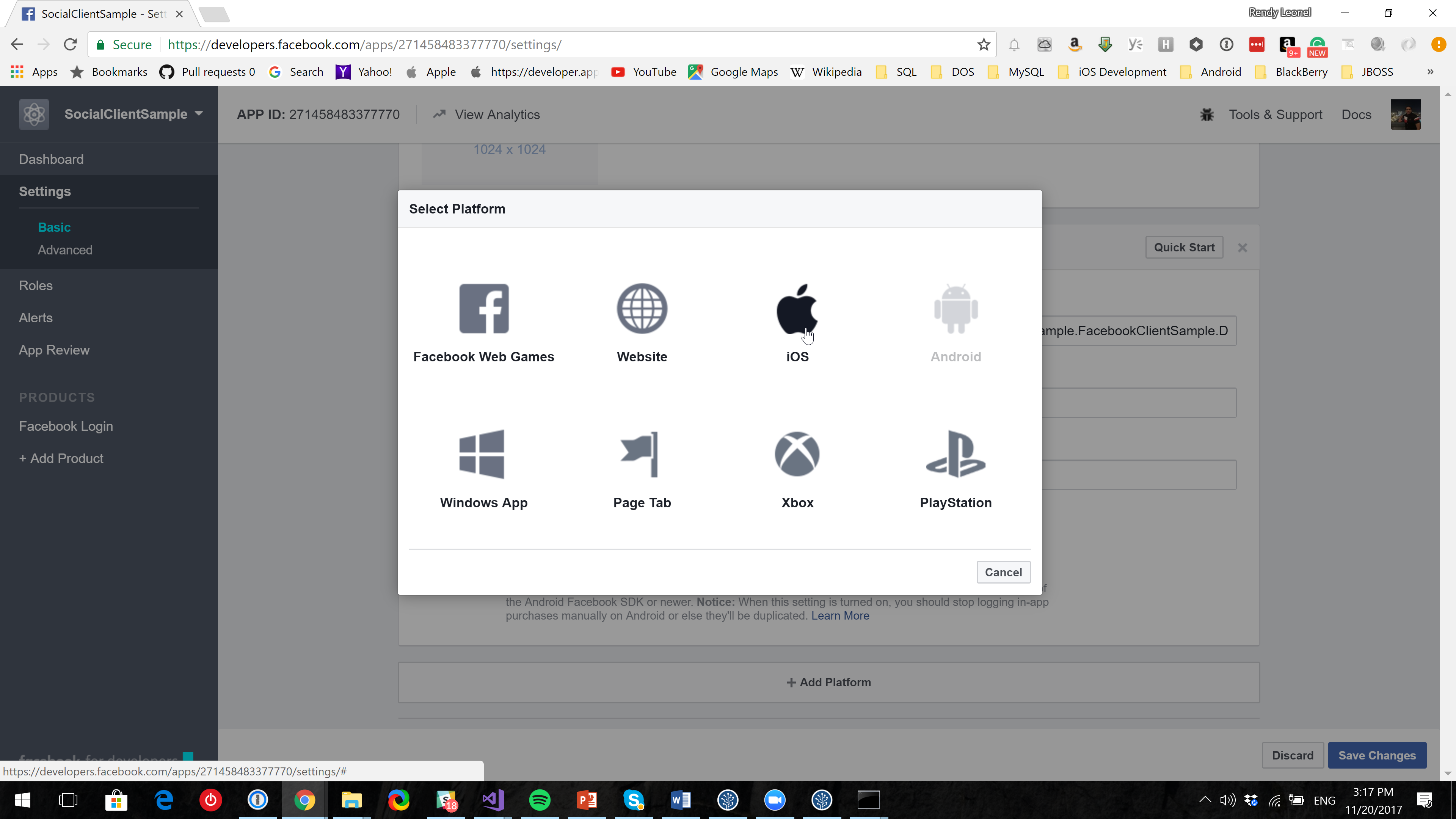Bookmark page with the star icon
Screen dimensions: 1456x819
984,45
